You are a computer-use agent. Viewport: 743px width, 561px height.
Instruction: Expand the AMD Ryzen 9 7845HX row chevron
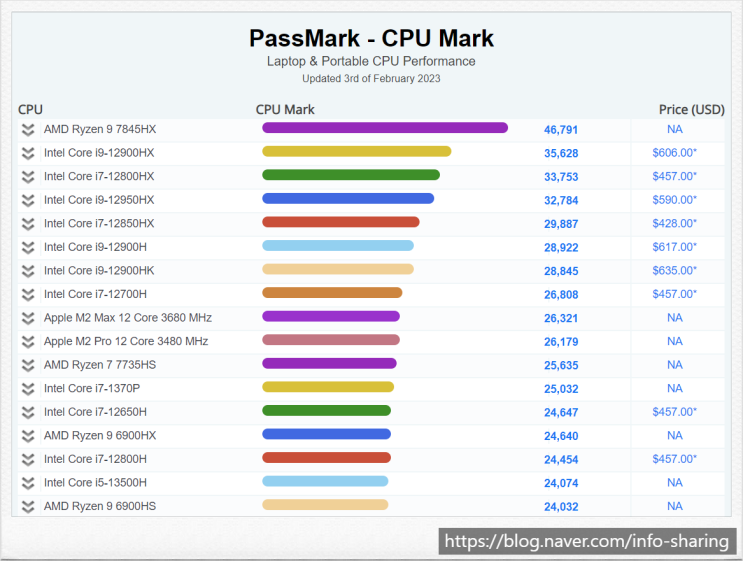[x=28, y=130]
